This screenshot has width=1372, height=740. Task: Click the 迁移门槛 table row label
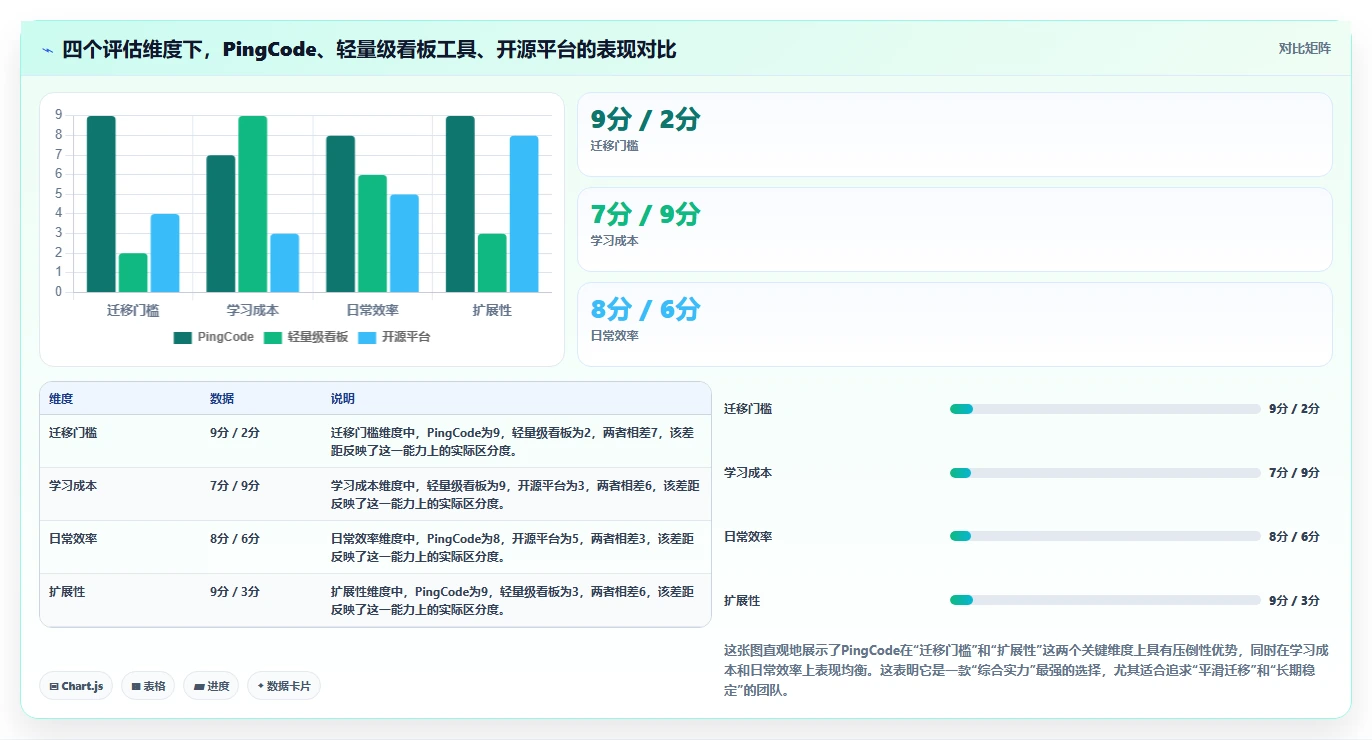(73, 433)
